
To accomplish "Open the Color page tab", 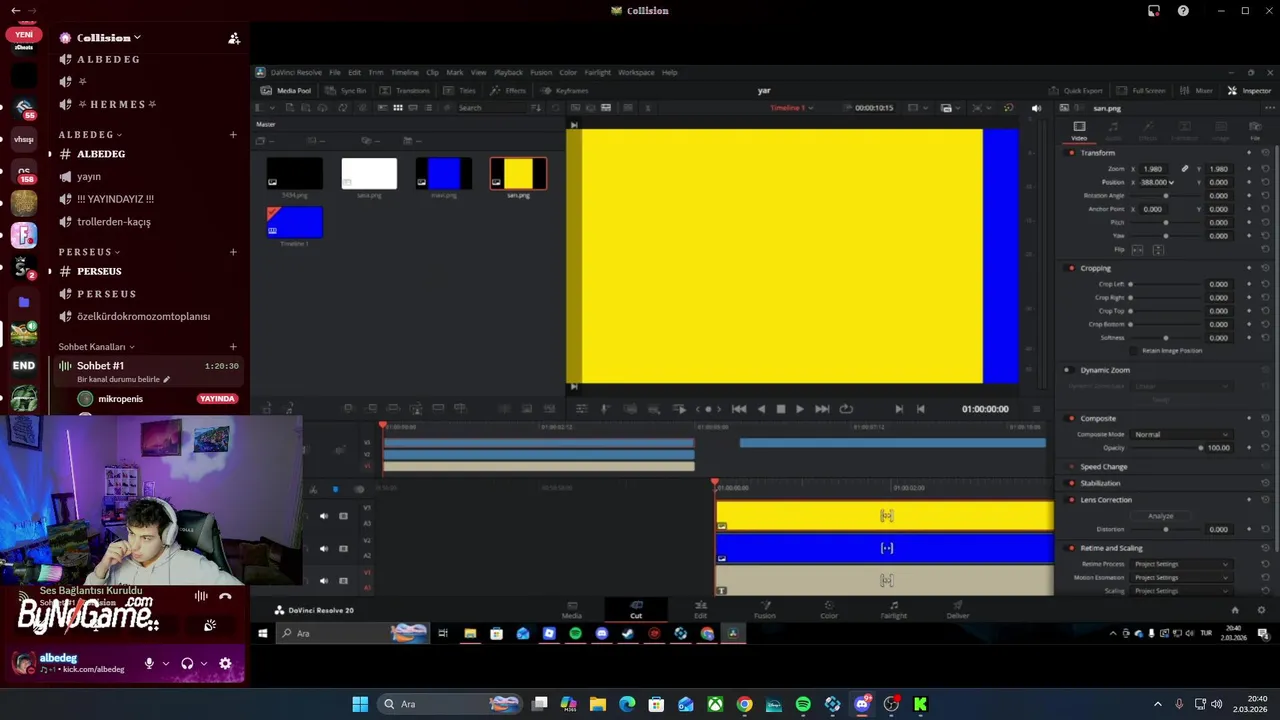I will click(829, 609).
